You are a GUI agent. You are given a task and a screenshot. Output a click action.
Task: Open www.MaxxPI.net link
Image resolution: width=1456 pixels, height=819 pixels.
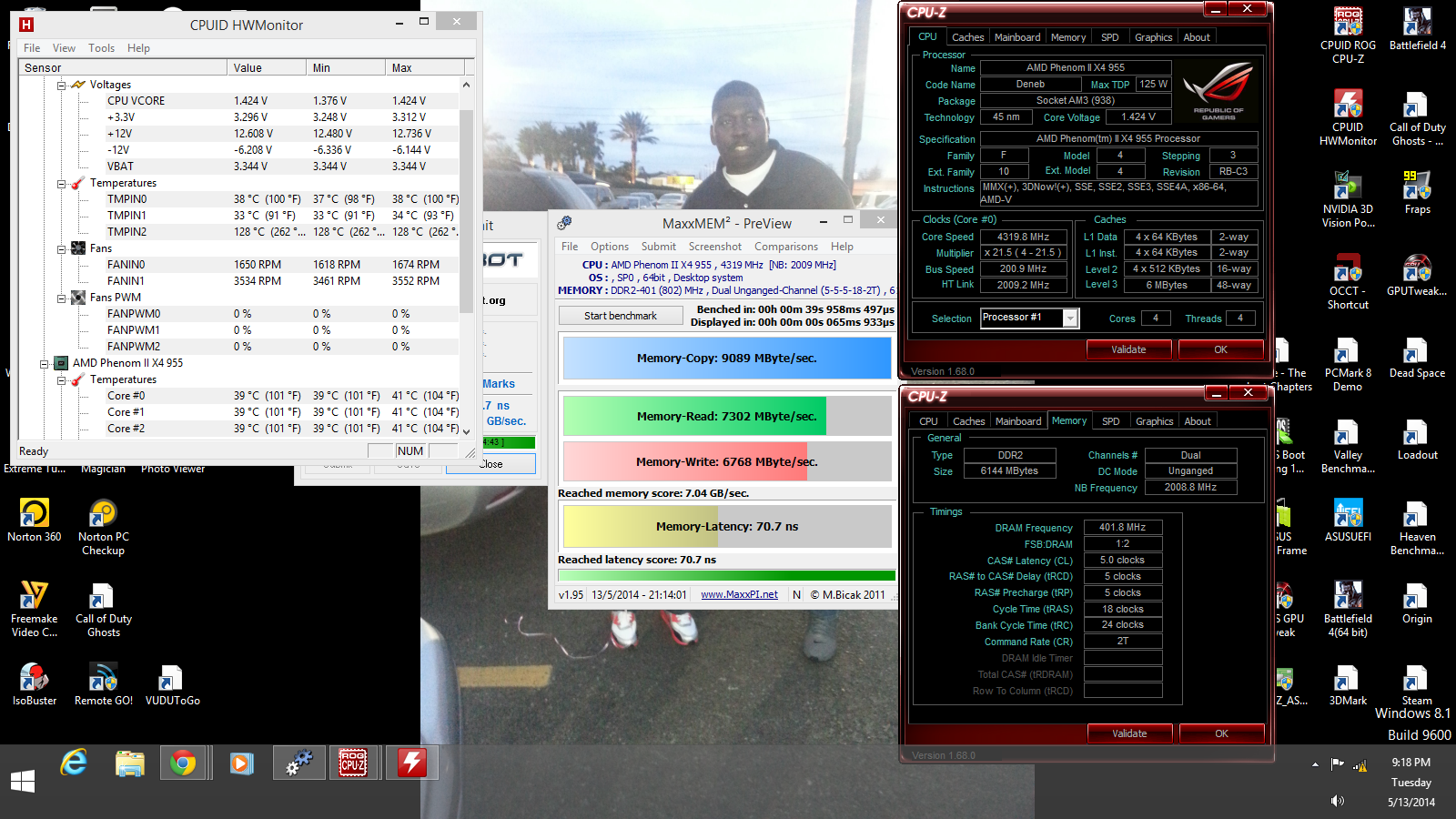pos(739,594)
